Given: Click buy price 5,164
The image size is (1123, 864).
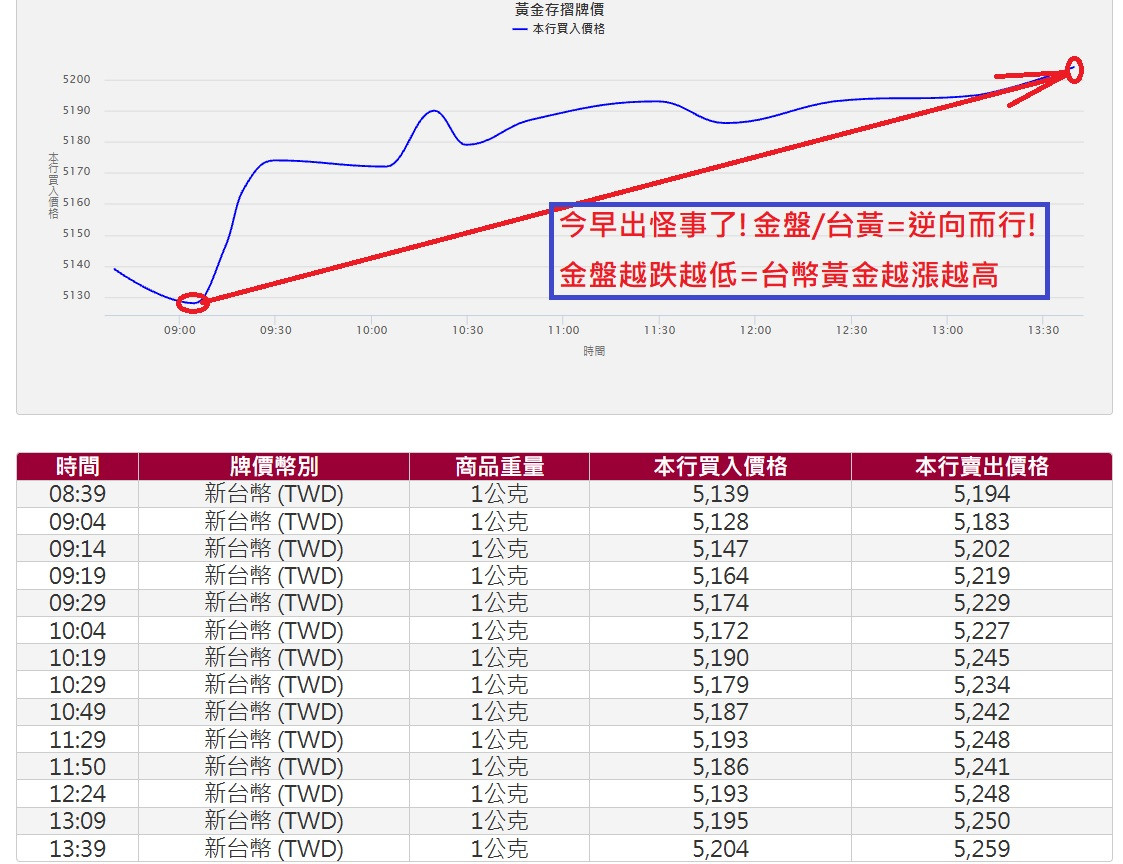Looking at the screenshot, I should coord(720,576).
